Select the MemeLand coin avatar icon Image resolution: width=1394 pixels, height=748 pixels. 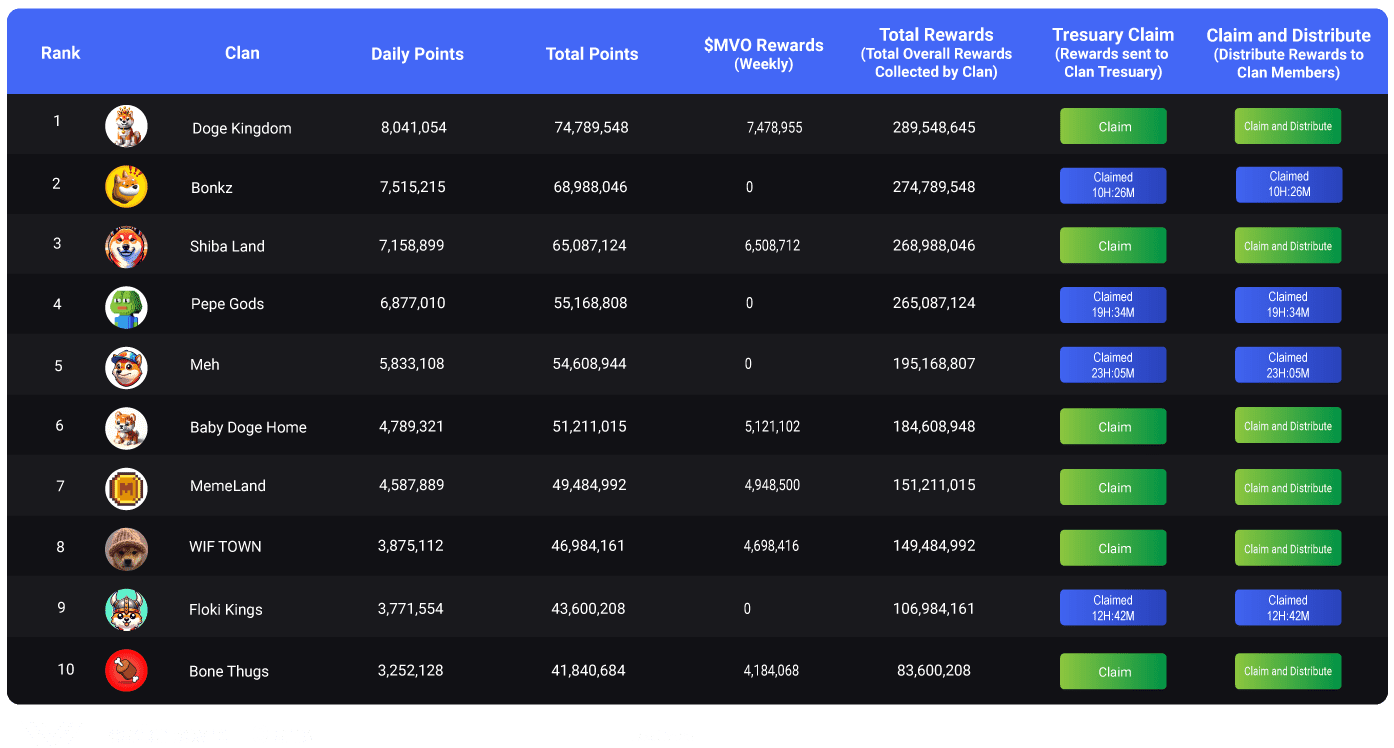pos(126,488)
